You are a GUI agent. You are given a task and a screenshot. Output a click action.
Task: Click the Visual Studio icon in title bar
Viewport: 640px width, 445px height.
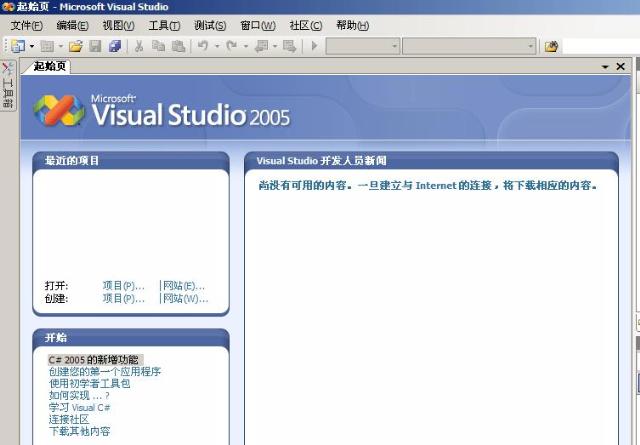coord(7,7)
